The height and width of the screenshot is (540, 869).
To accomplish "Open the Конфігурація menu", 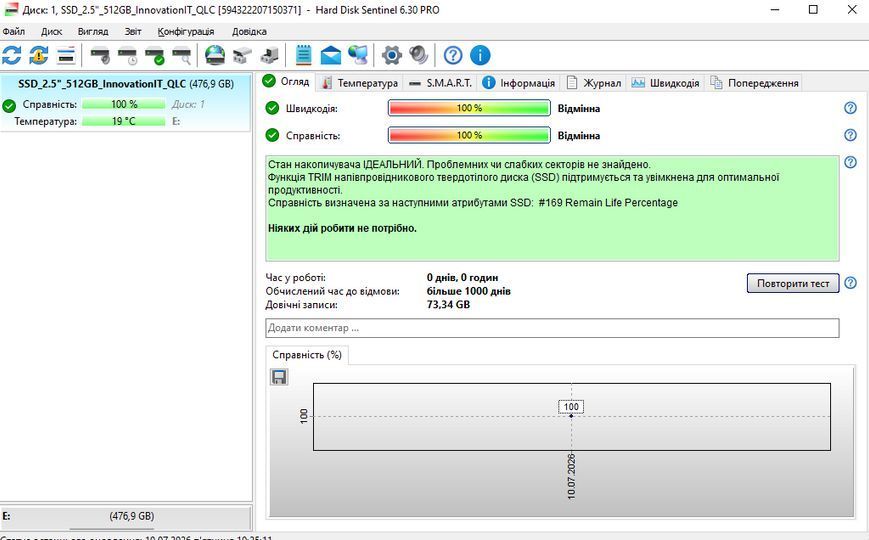I will pyautogui.click(x=186, y=31).
